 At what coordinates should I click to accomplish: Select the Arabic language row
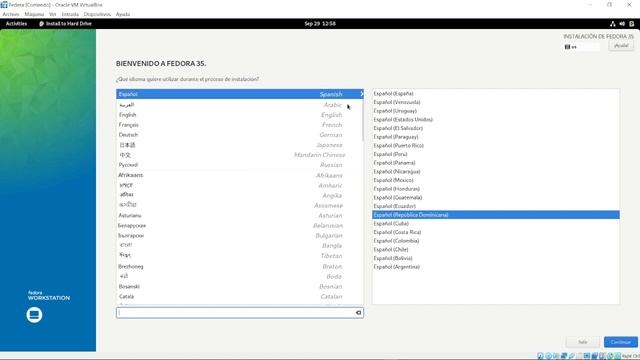tap(240, 105)
